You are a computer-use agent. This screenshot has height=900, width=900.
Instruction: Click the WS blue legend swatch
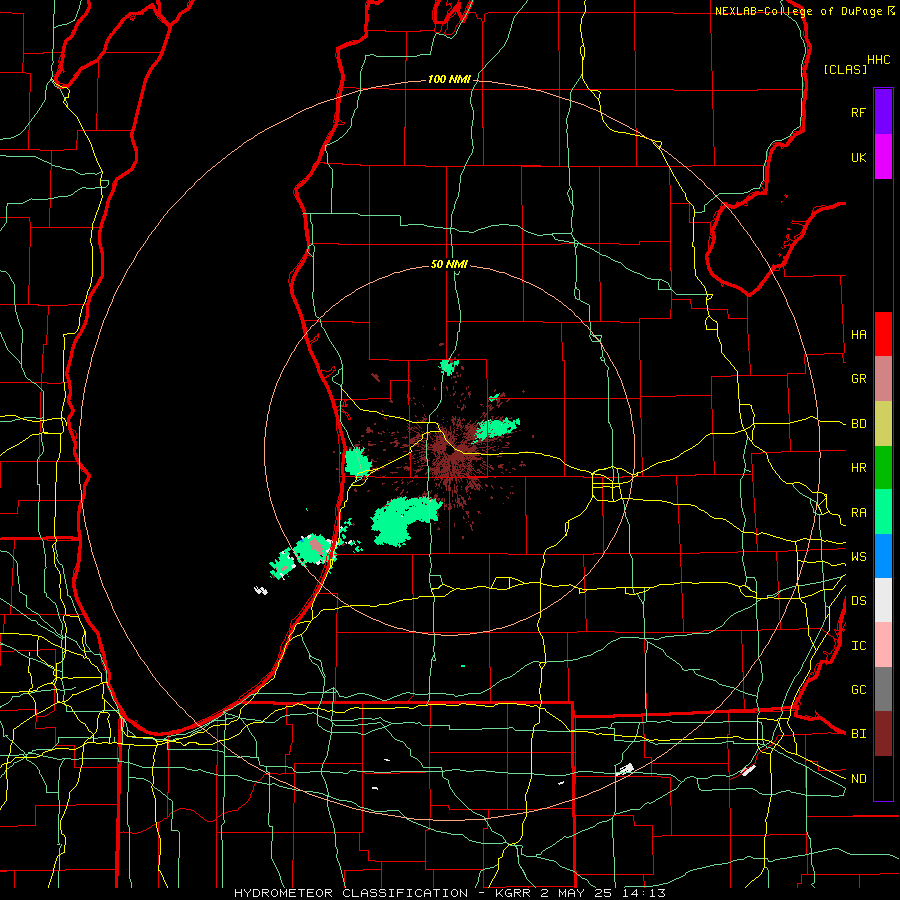[x=883, y=556]
